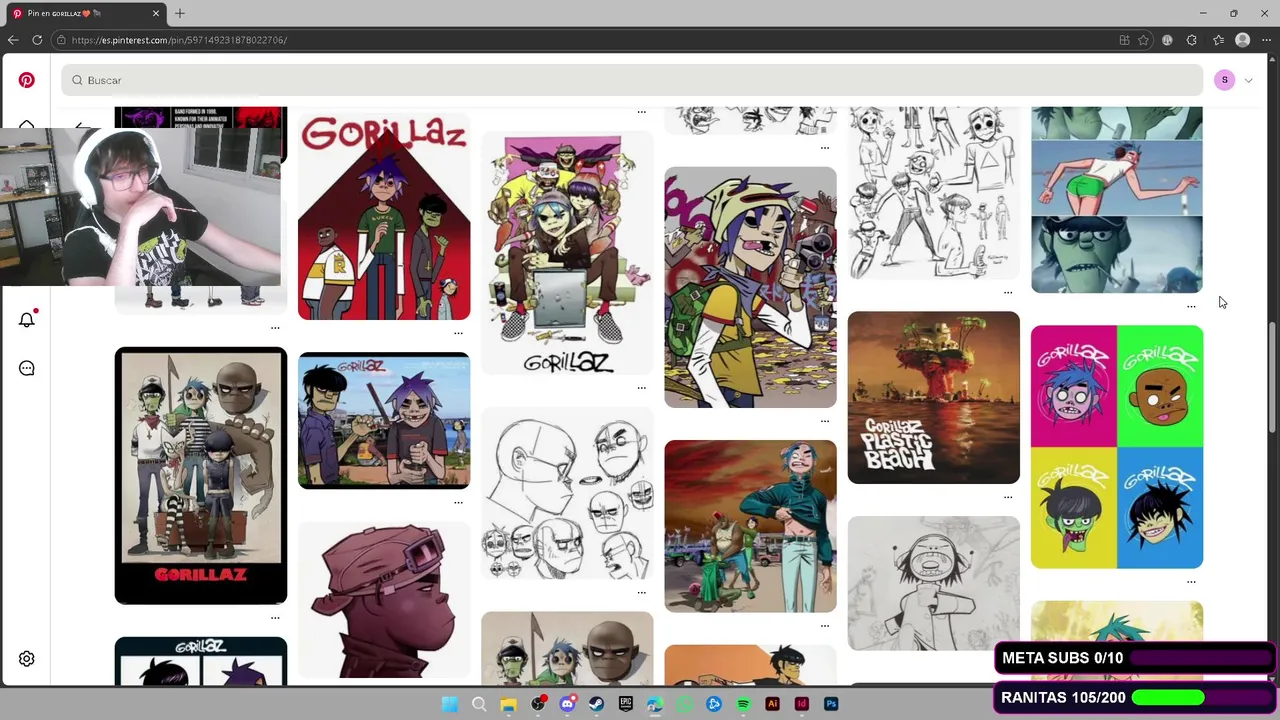Open the Windows Start menu
The image size is (1280, 720).
450,704
